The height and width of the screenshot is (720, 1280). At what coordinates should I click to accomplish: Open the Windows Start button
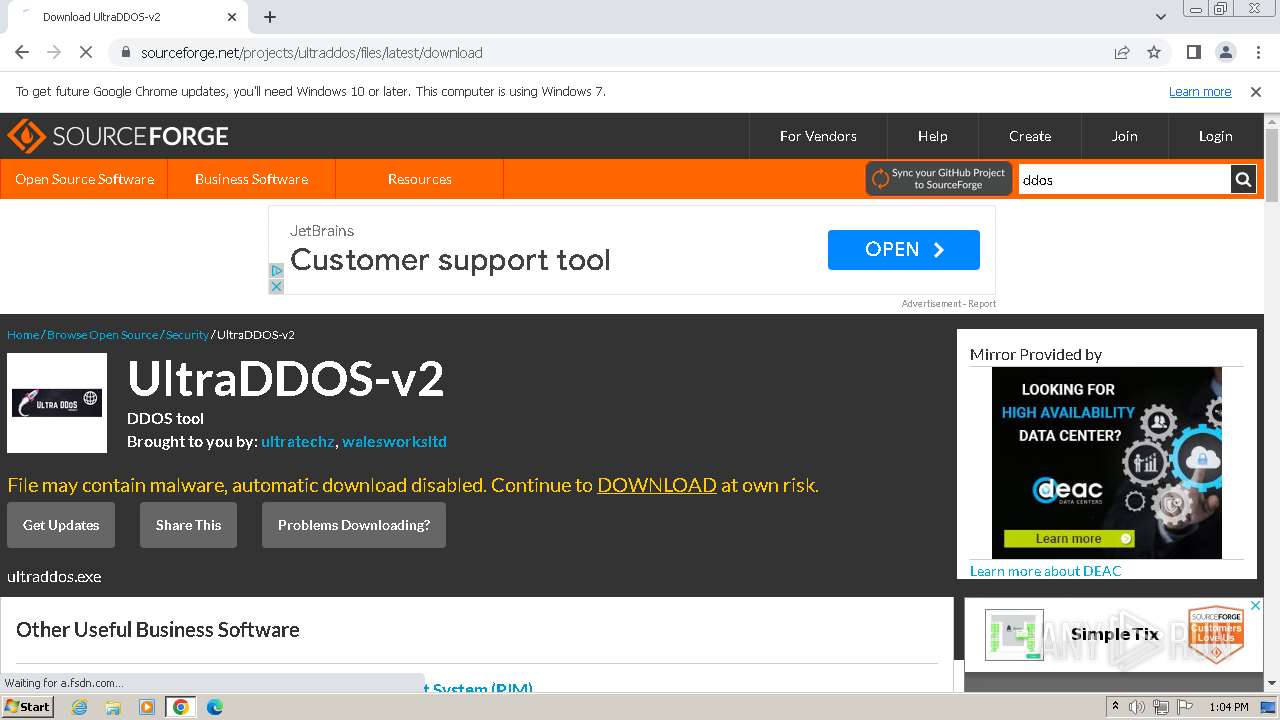[28, 707]
